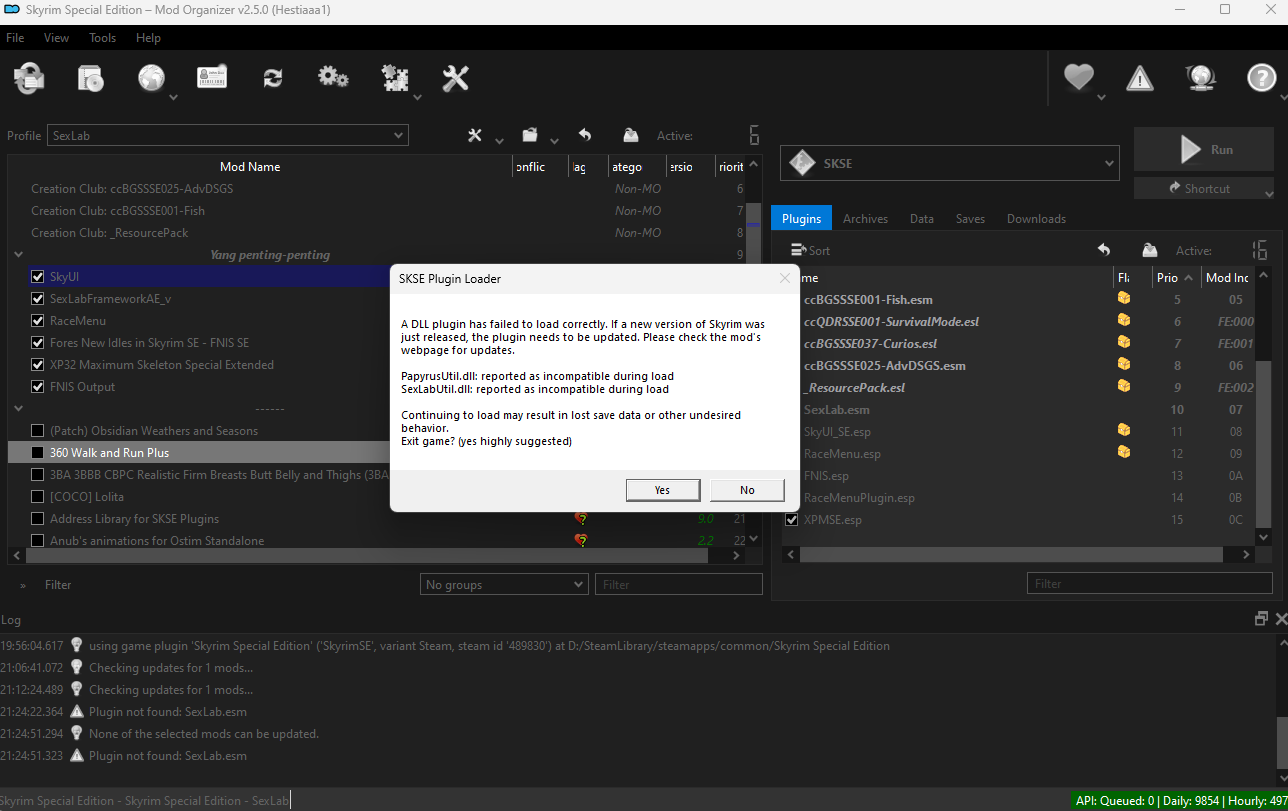Open the Help question mark icon

pyautogui.click(x=1262, y=78)
